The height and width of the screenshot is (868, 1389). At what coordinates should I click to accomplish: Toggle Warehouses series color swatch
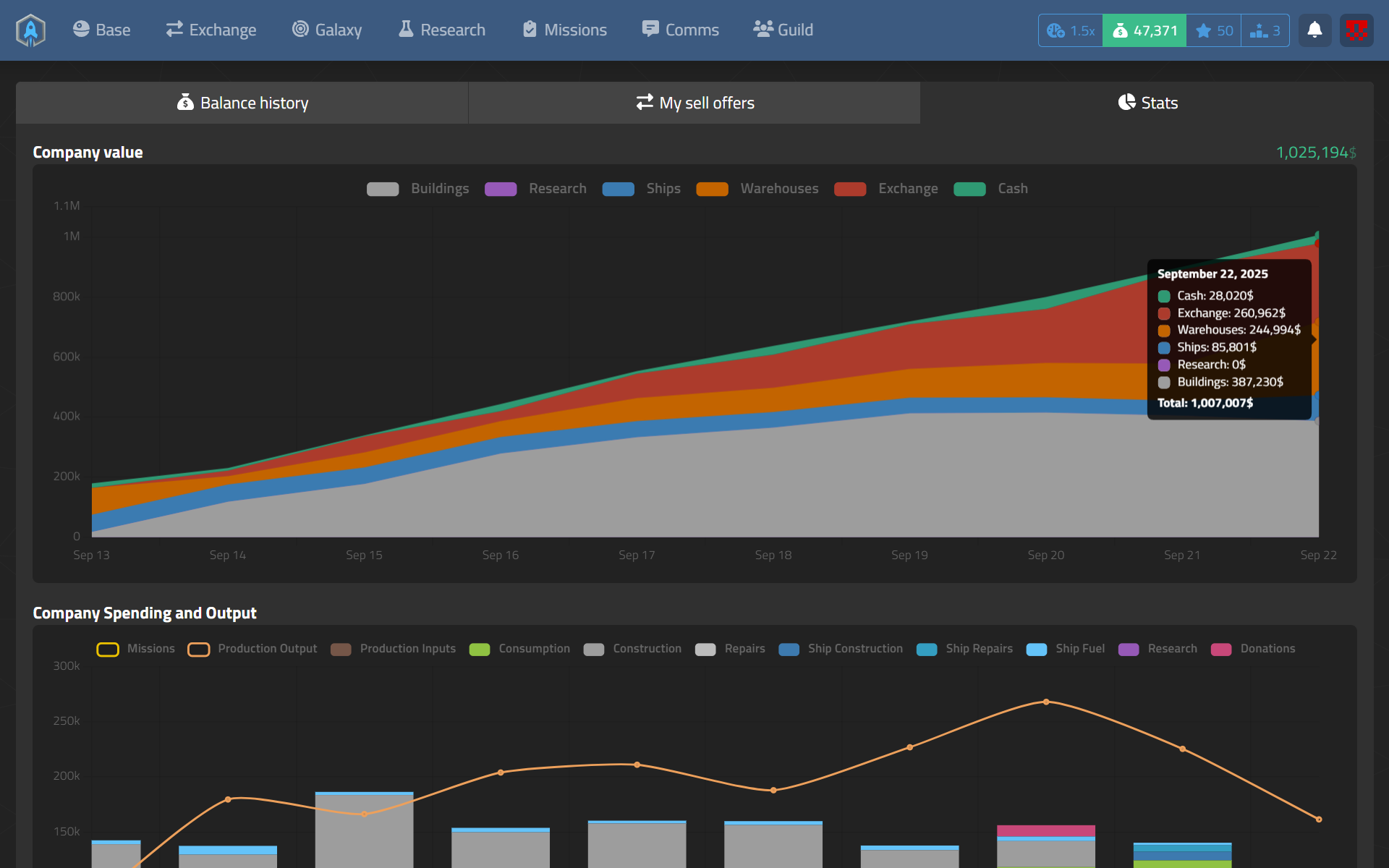click(x=712, y=189)
